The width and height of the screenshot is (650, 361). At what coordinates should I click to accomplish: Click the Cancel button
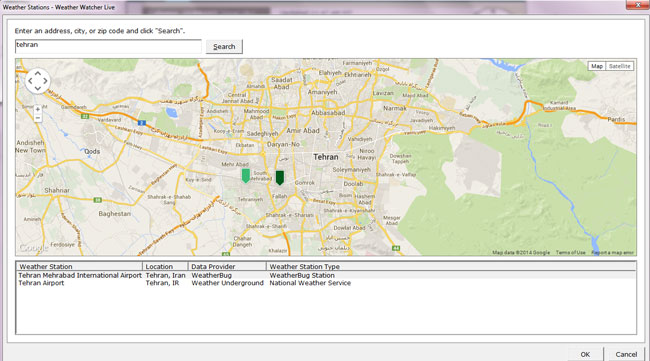coord(626,354)
